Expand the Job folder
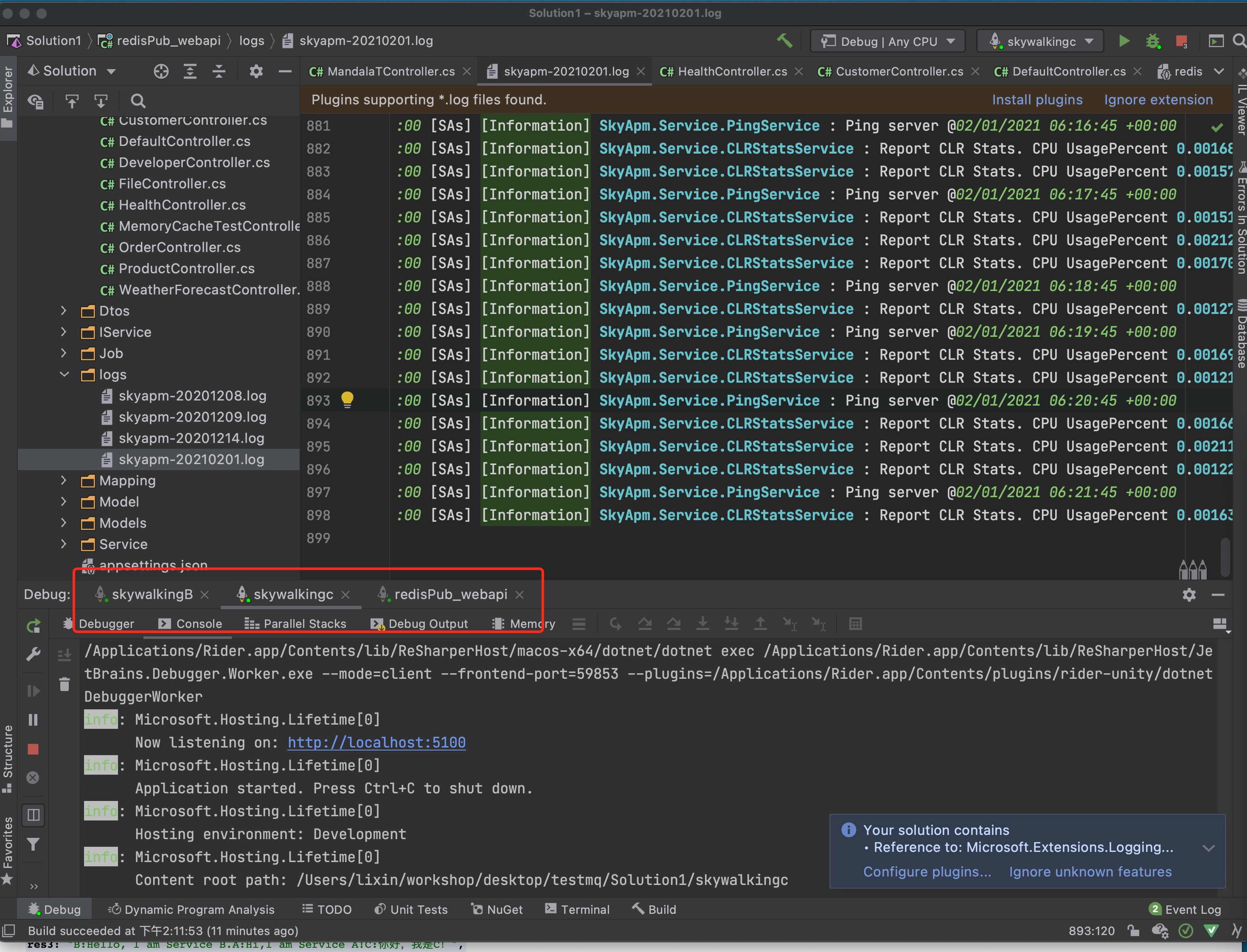Viewport: 1247px width, 952px height. click(x=64, y=353)
